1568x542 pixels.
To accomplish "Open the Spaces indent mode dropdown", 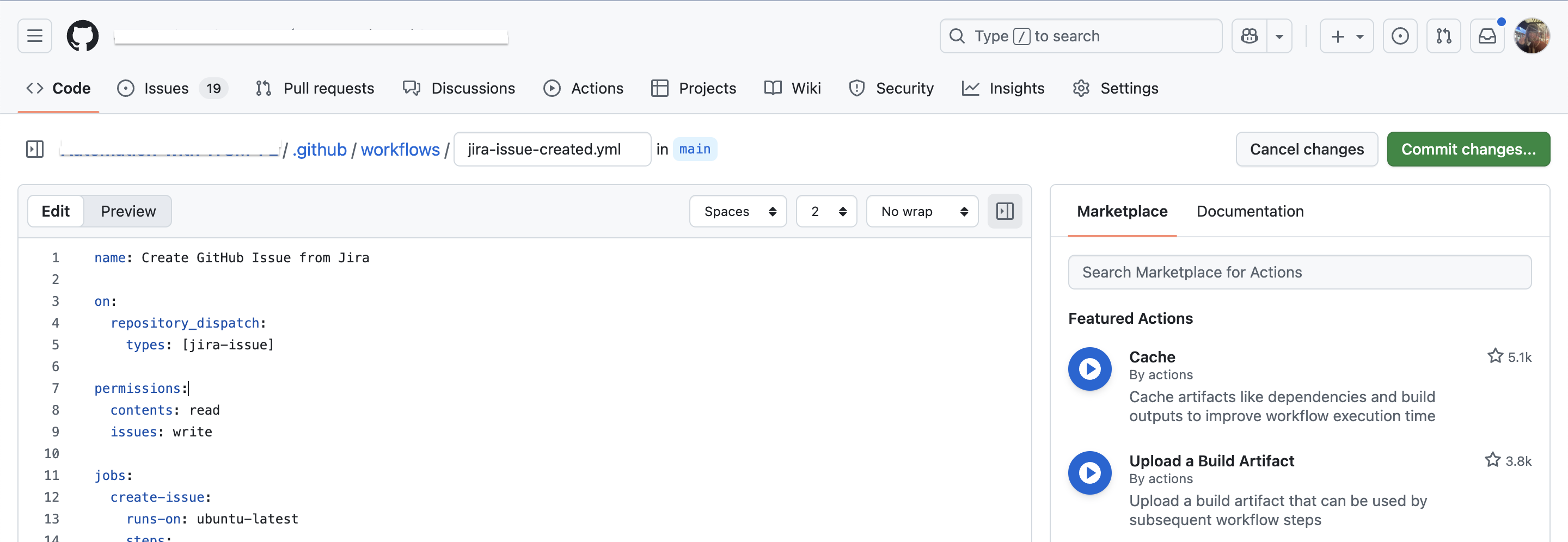I will (x=738, y=211).
